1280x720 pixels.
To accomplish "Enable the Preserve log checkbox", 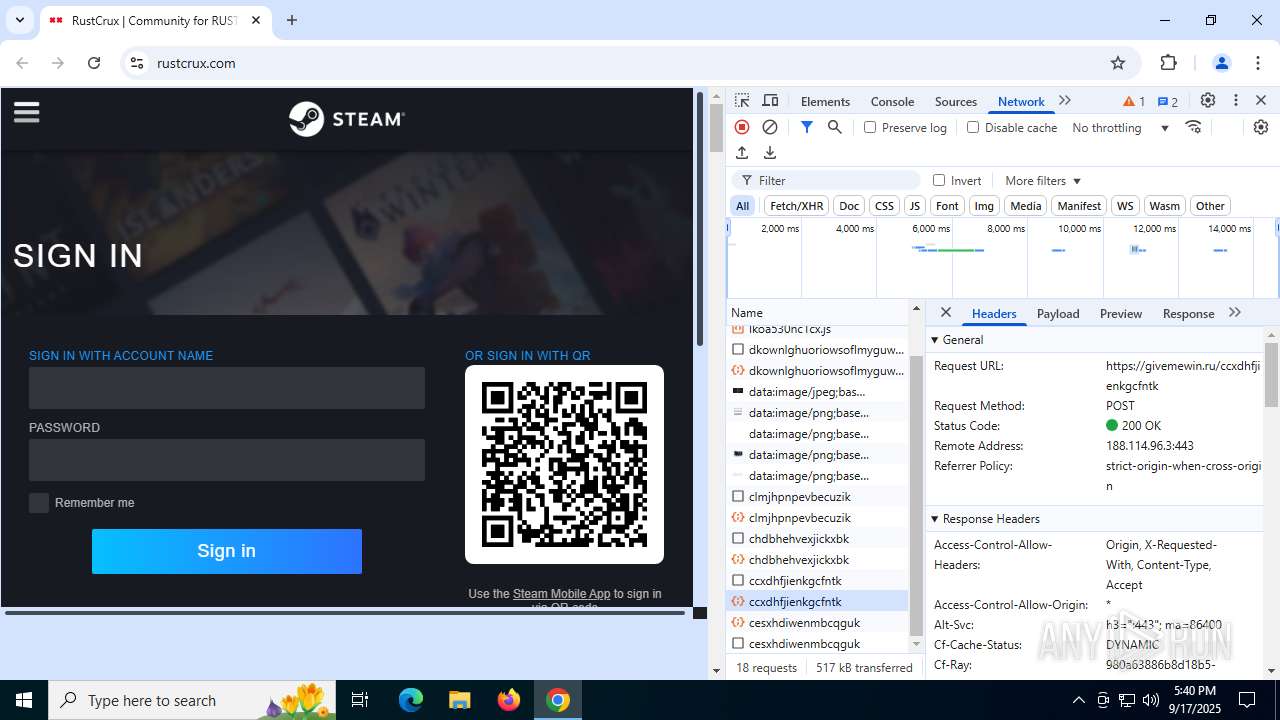I will pyautogui.click(x=870, y=127).
